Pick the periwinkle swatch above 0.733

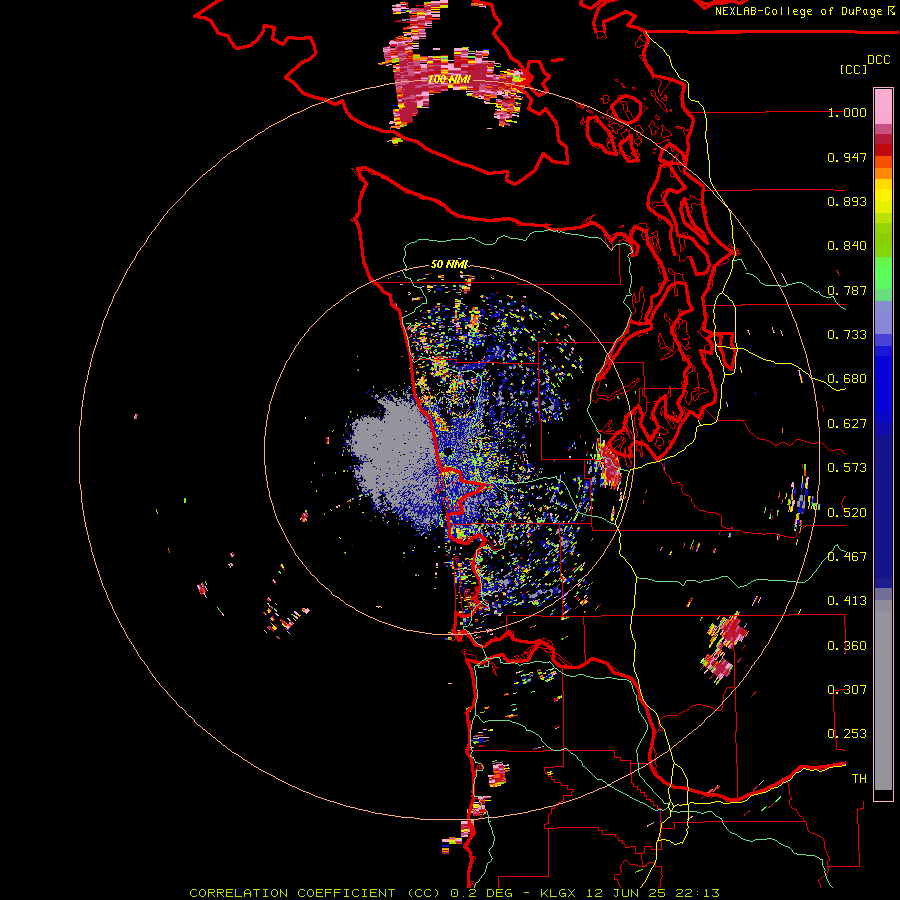[x=883, y=317]
